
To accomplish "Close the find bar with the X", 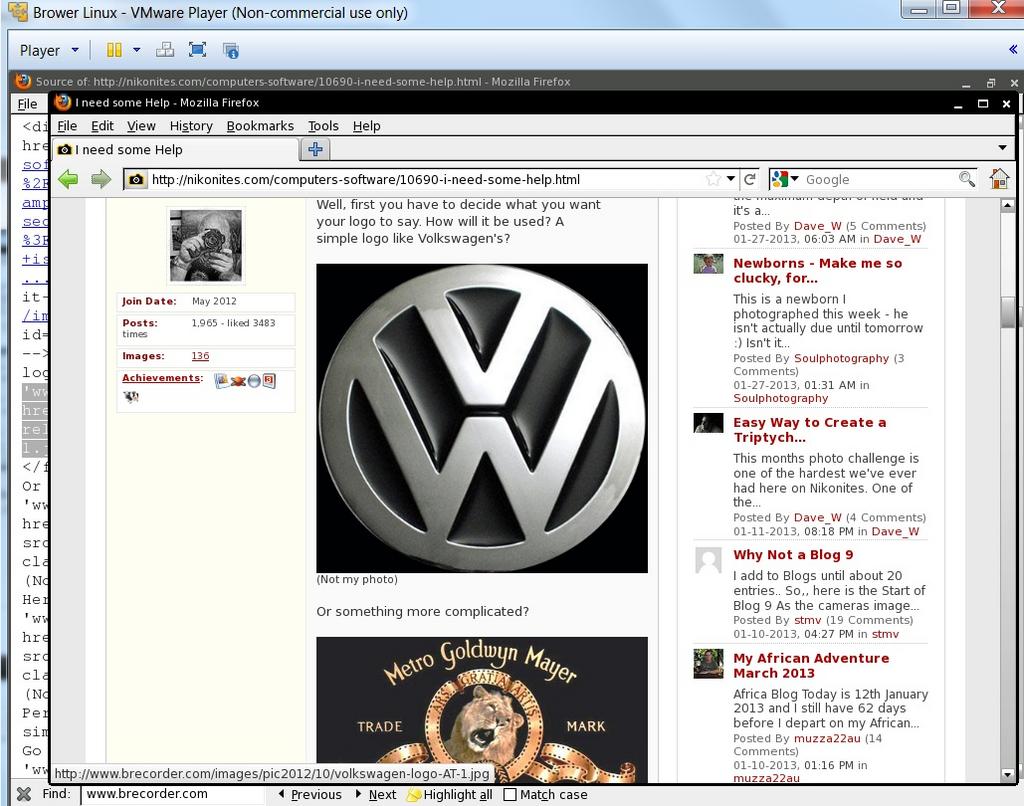I will pos(24,794).
